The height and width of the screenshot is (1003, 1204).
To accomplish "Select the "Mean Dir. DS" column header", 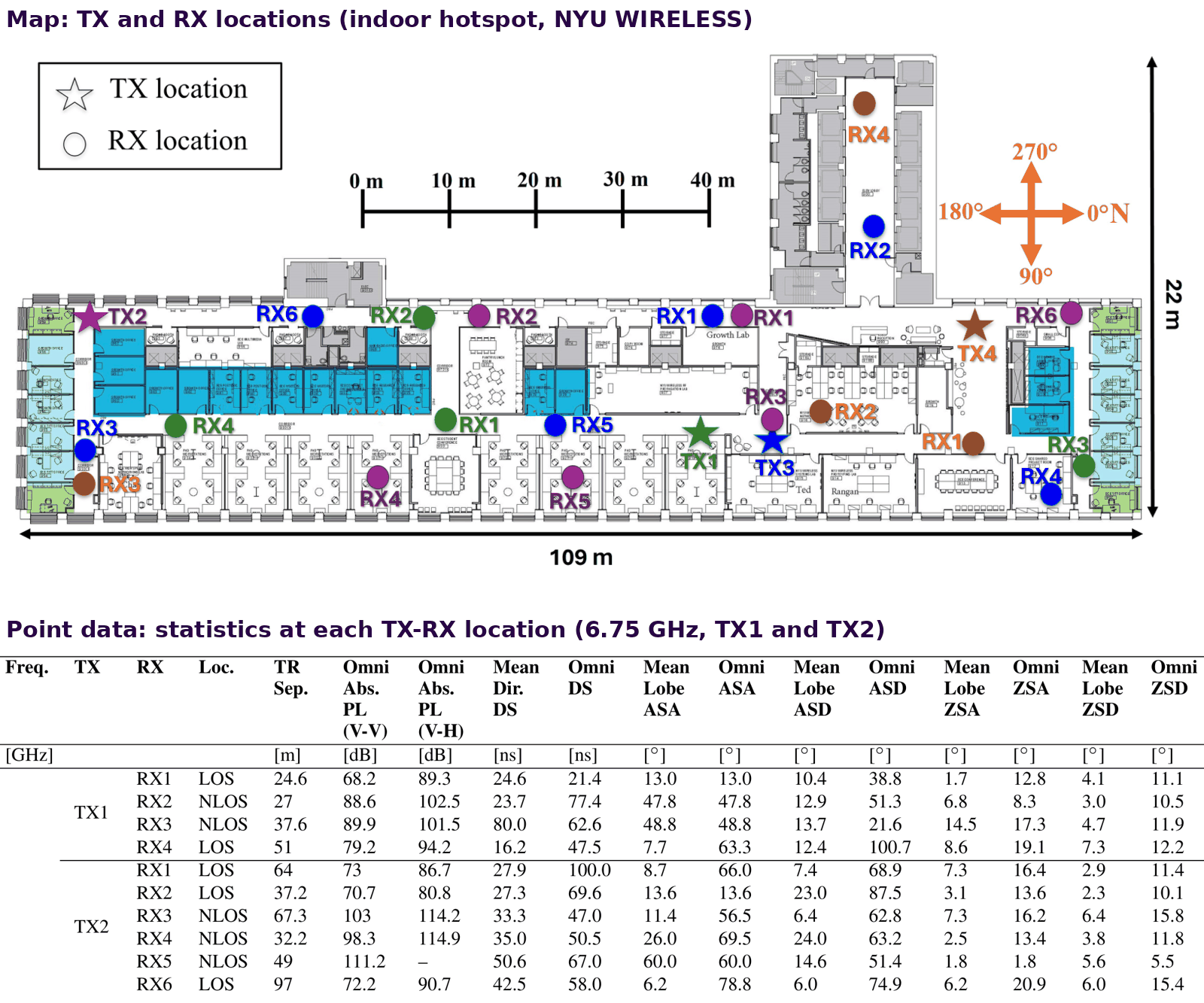I will pyautogui.click(x=516, y=688).
